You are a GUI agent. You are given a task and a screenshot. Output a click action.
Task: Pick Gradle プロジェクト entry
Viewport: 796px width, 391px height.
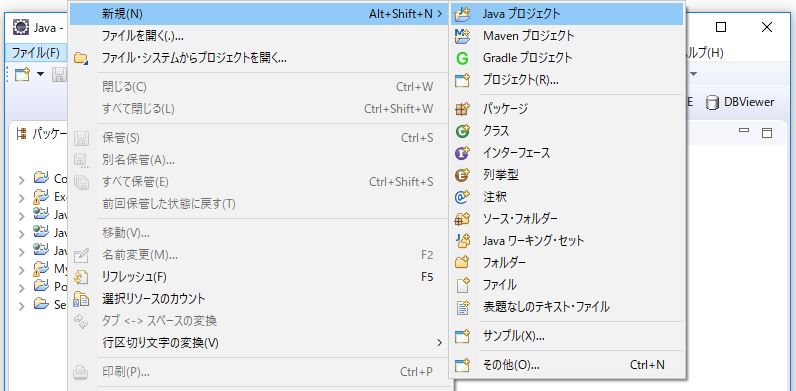[567, 58]
